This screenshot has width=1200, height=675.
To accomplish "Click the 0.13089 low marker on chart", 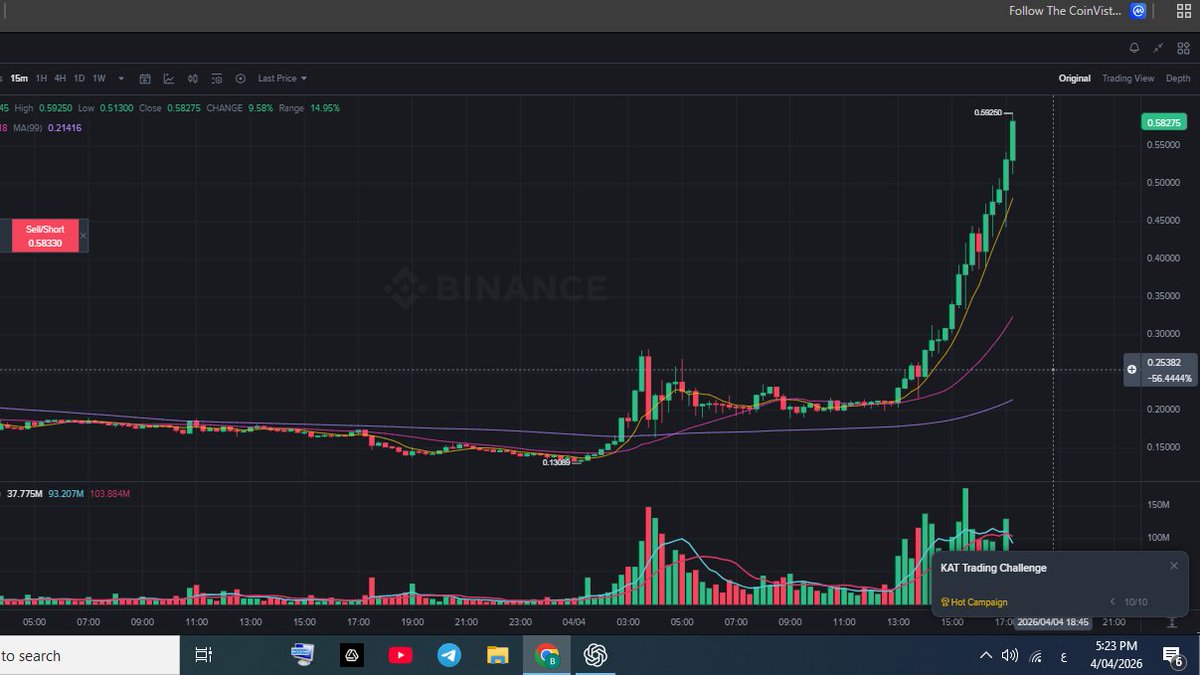I will [556, 462].
